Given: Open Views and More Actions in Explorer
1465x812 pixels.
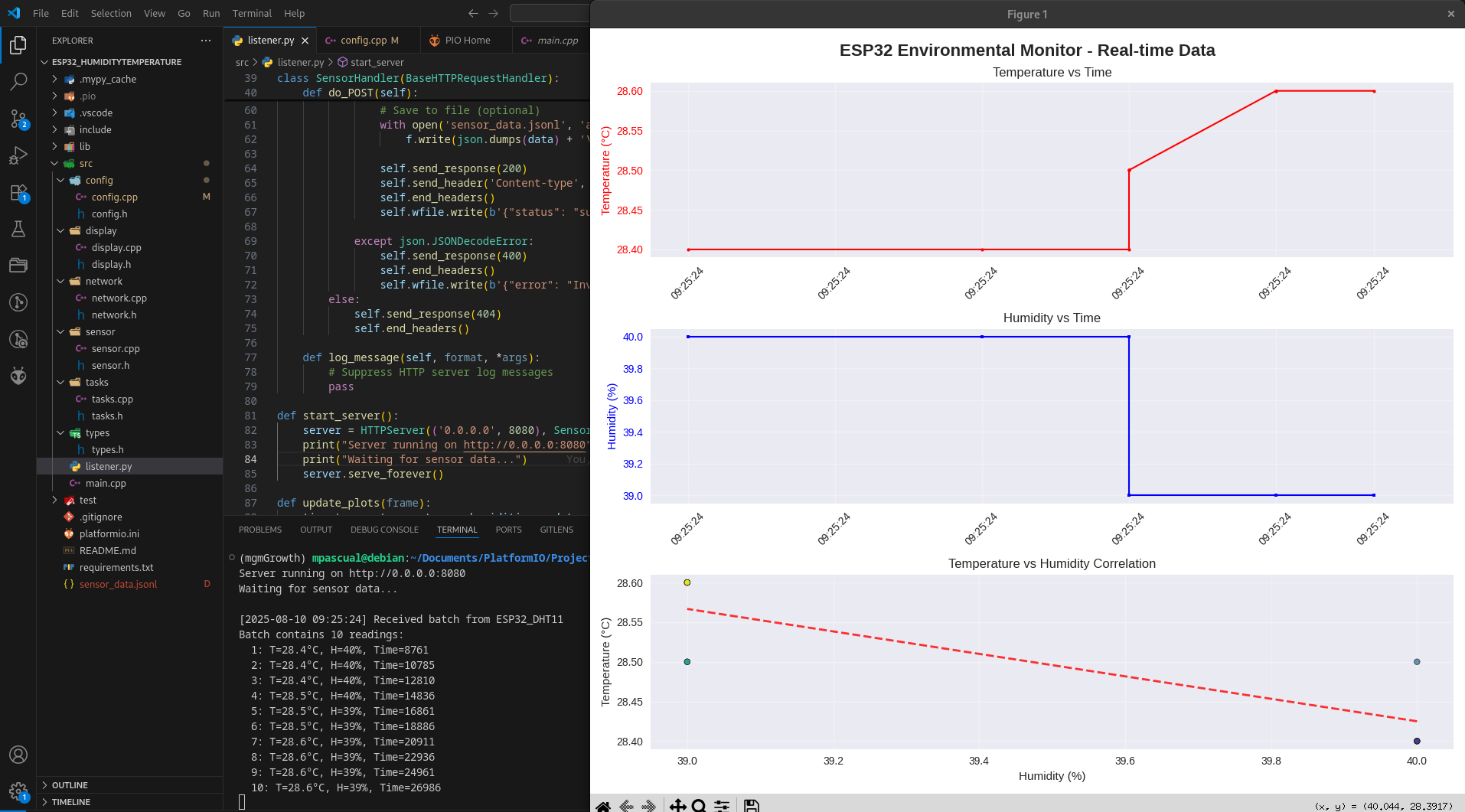Looking at the screenshot, I should tap(205, 40).
